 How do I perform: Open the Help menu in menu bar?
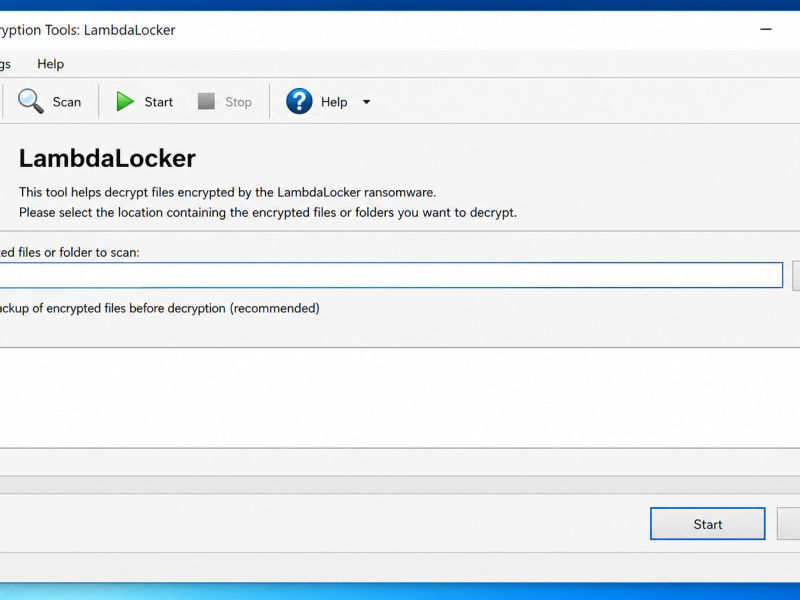(x=51, y=64)
